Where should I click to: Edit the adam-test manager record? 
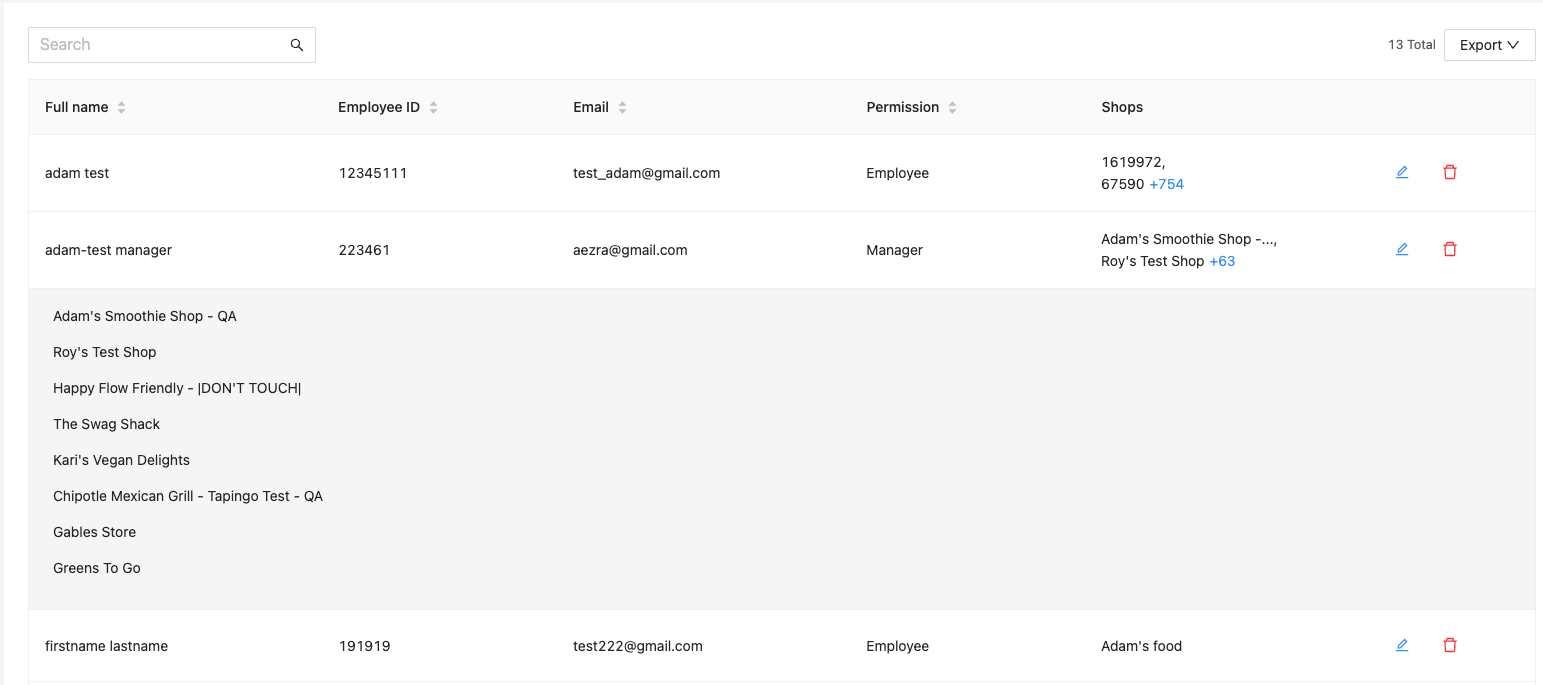coord(1401,249)
